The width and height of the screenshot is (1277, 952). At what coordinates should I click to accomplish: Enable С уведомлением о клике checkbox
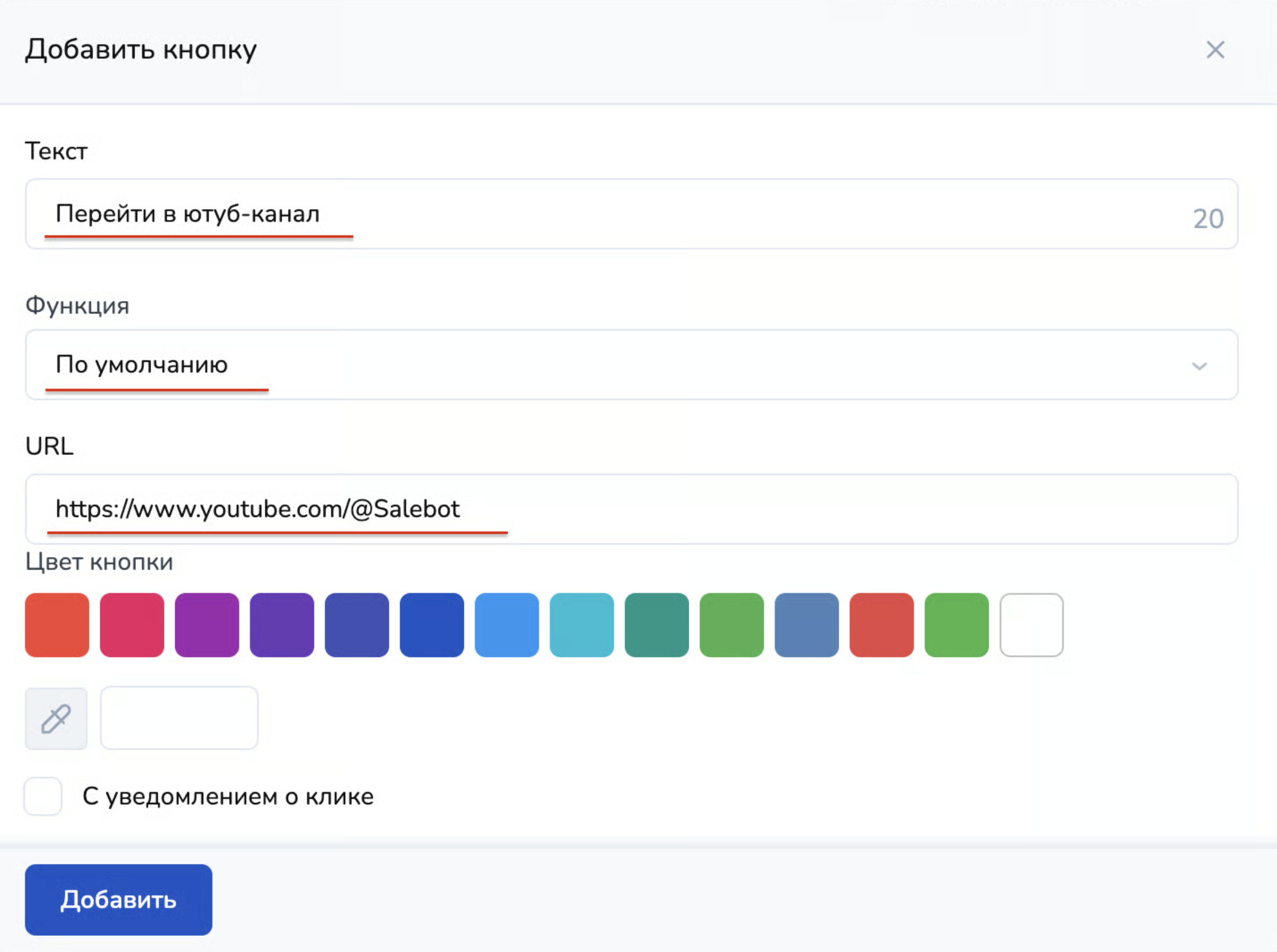click(x=43, y=796)
